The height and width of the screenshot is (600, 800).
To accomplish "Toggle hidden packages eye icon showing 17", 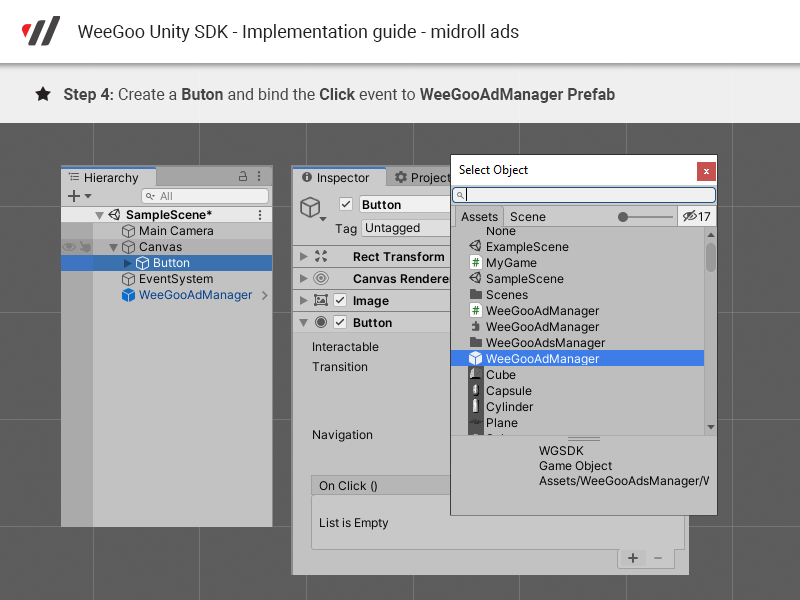I will pyautogui.click(x=696, y=216).
